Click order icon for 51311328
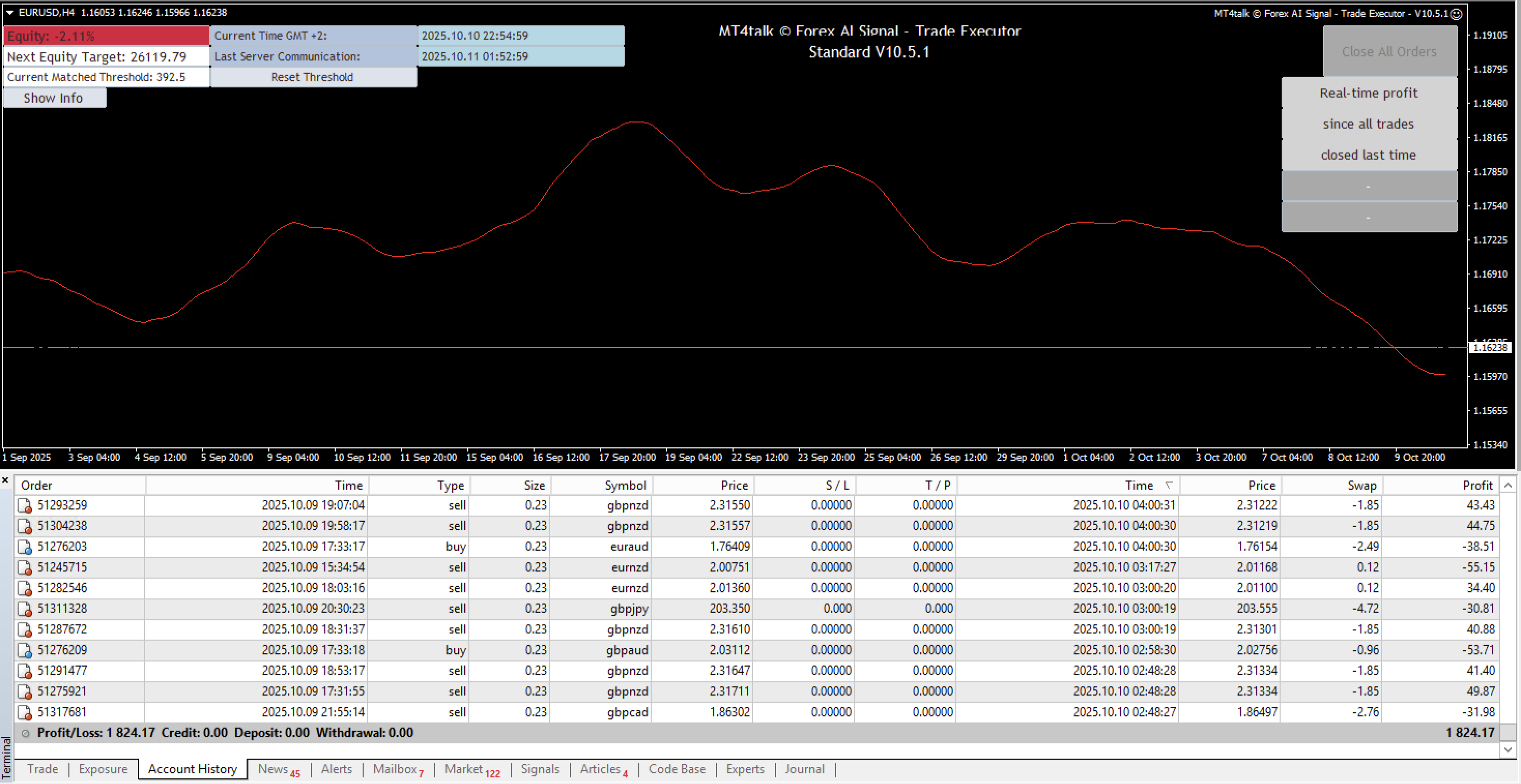Screen dimensions: 1521x784 [x=25, y=608]
